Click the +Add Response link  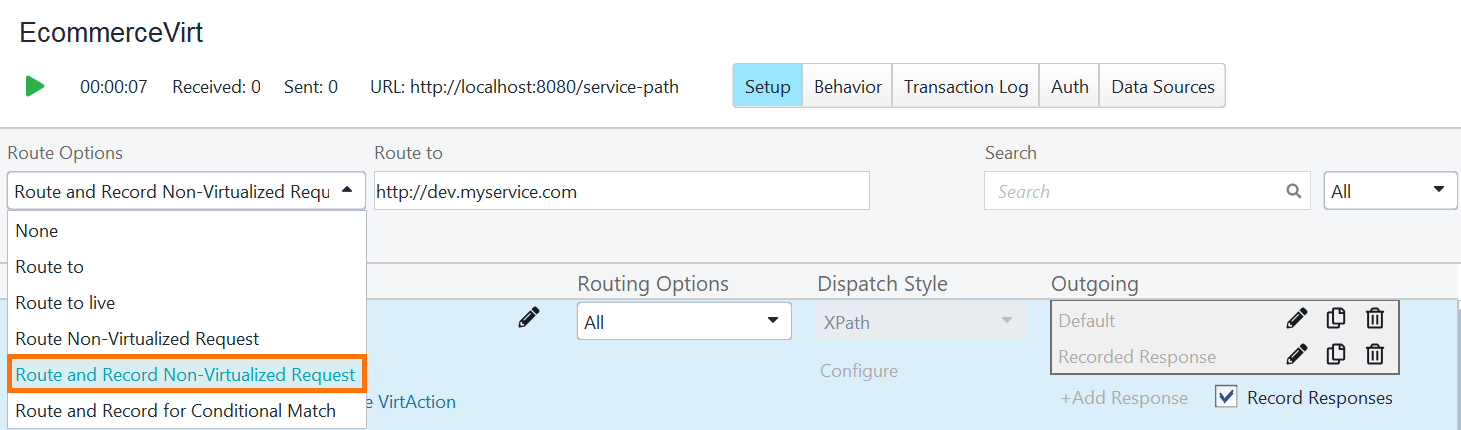pyautogui.click(x=1124, y=398)
